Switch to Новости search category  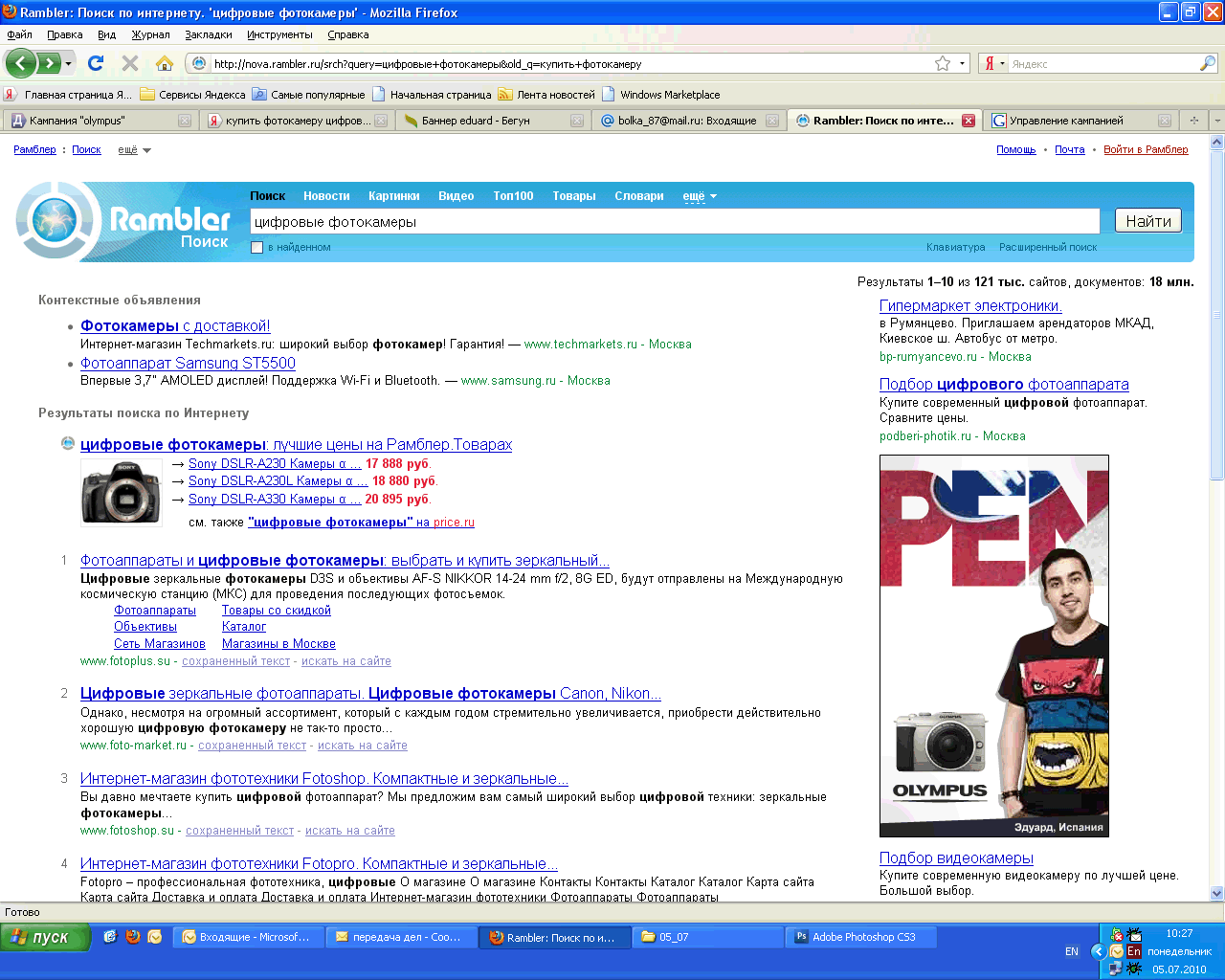[x=326, y=196]
